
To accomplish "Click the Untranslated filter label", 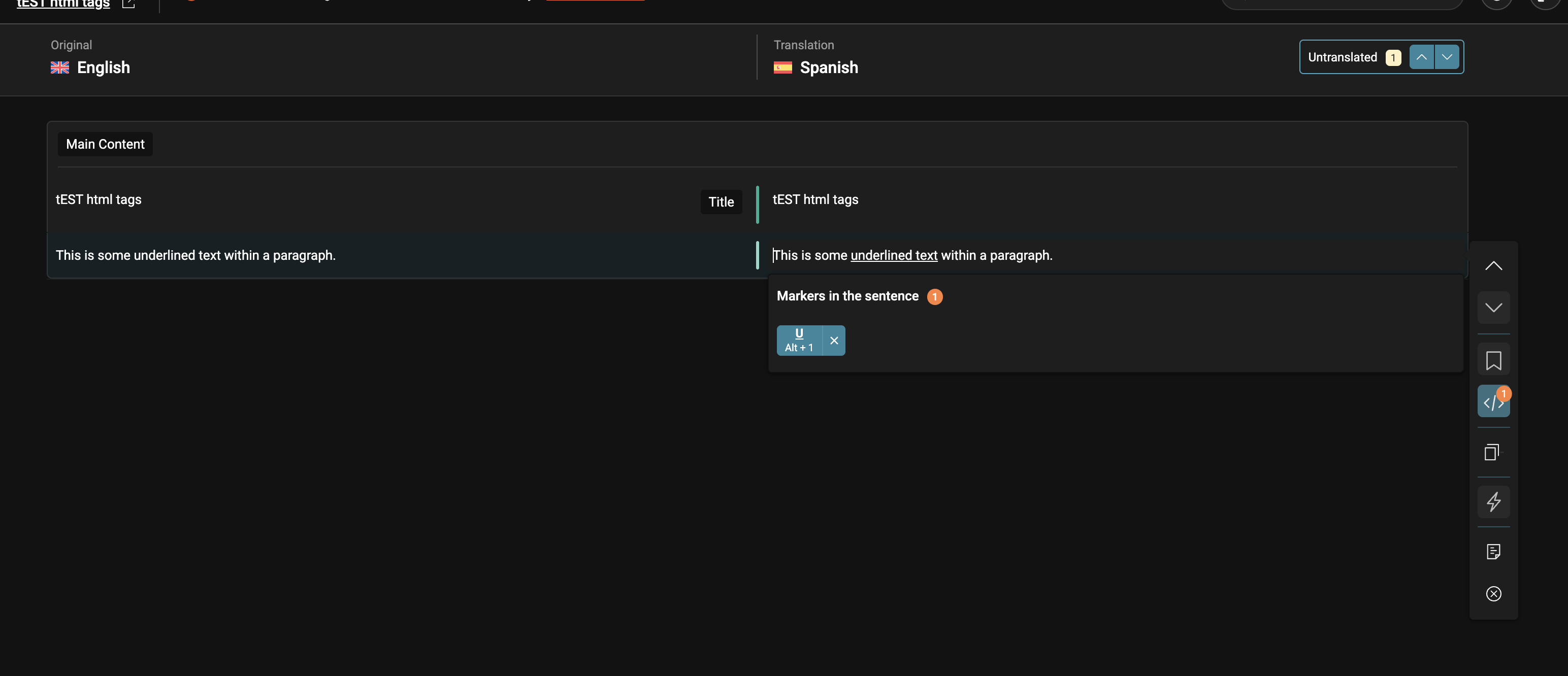I will pos(1342,57).
